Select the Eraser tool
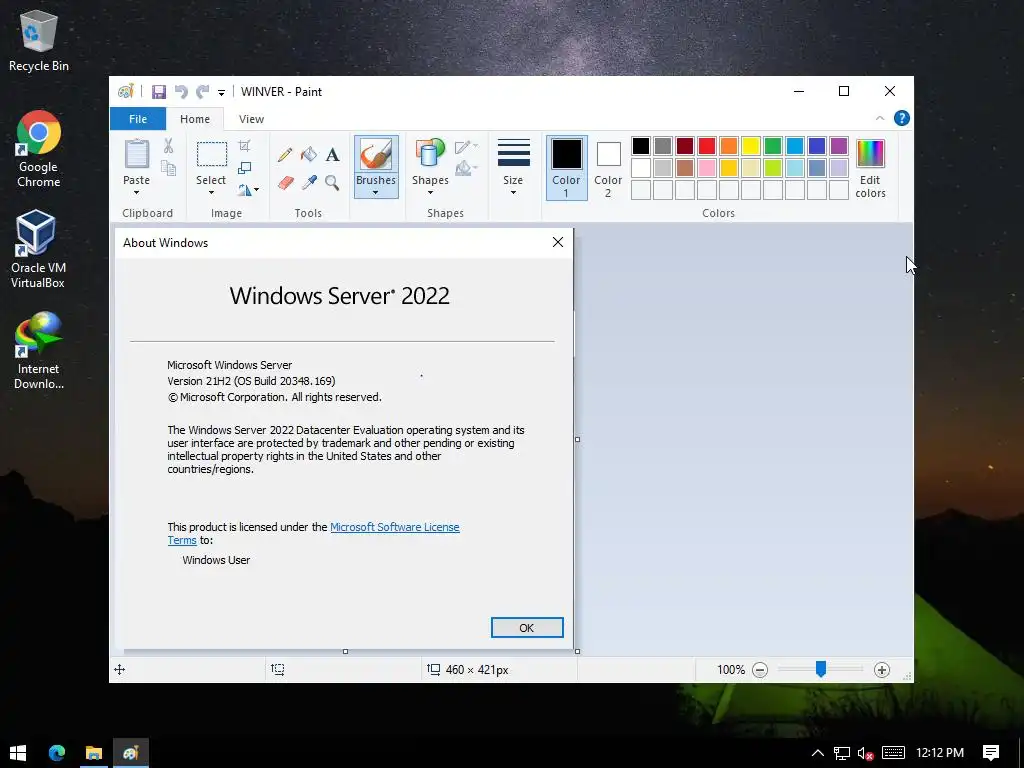The image size is (1024, 768). click(285, 183)
